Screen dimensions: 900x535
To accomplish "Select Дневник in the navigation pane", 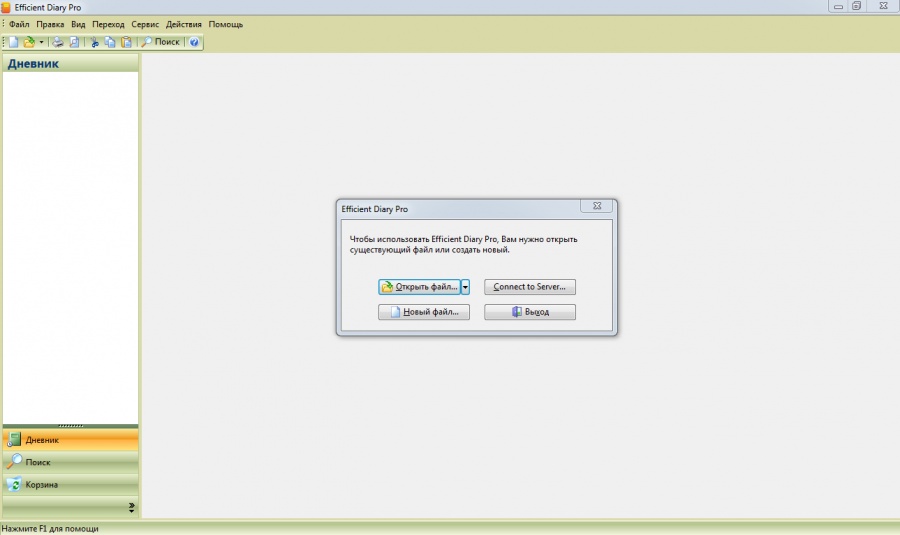I will pyautogui.click(x=70, y=440).
